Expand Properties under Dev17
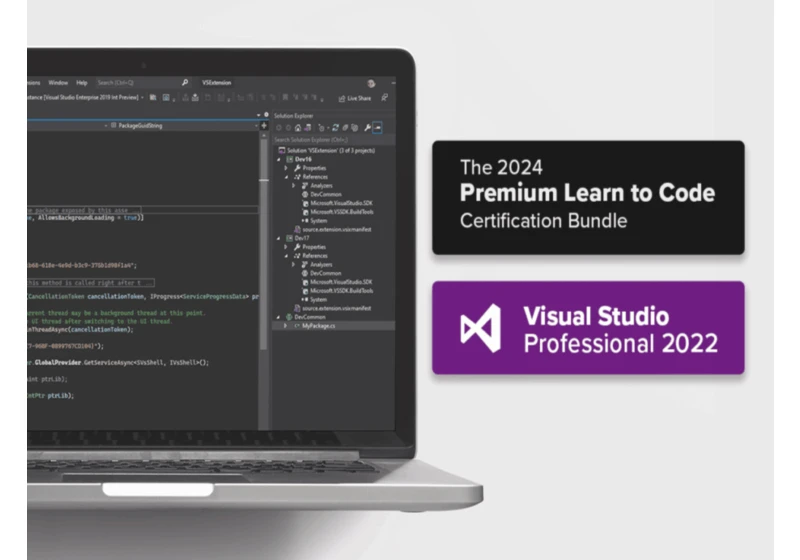 tap(286, 247)
